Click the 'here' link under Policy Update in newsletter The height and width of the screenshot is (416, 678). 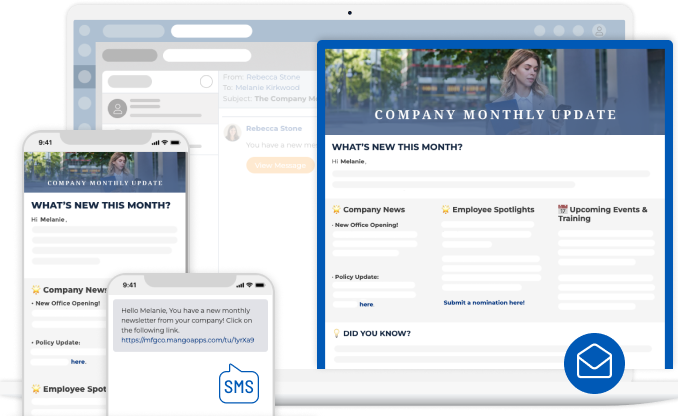point(366,304)
